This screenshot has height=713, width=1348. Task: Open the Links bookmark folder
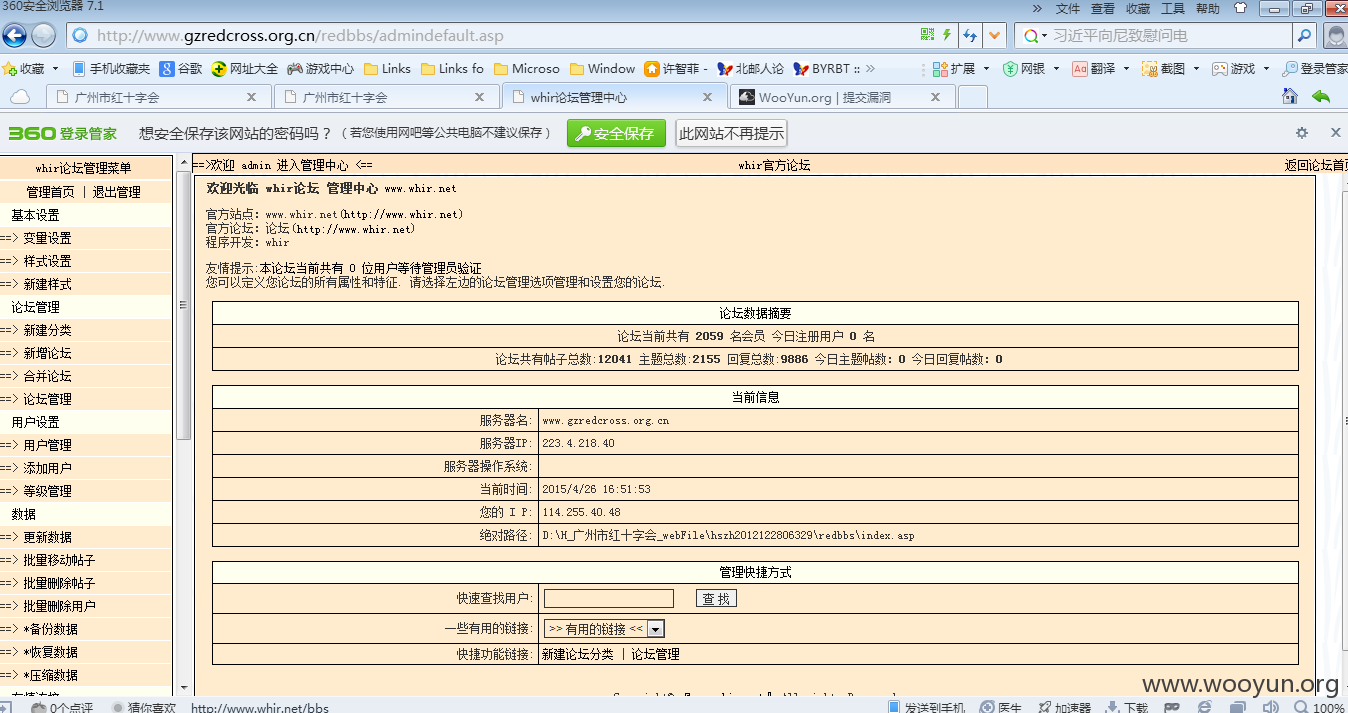(387, 69)
